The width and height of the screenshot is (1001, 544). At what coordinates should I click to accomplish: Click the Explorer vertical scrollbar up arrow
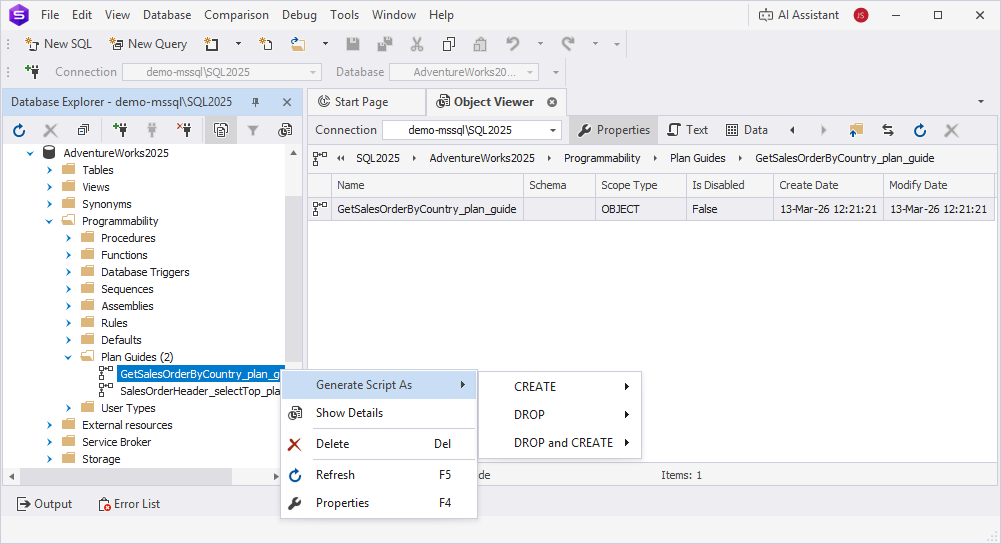click(x=294, y=153)
